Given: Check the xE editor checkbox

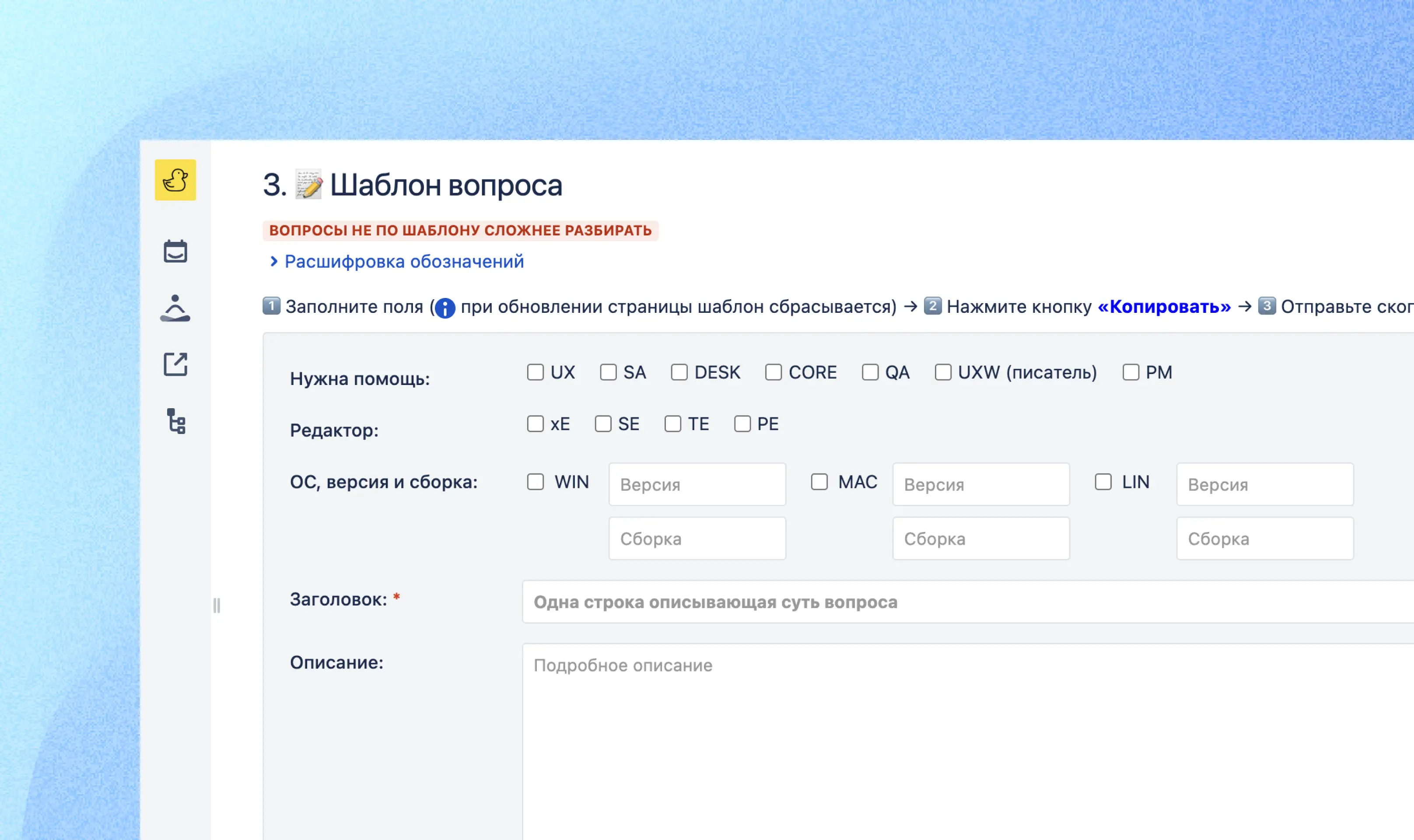Looking at the screenshot, I should 535,424.
